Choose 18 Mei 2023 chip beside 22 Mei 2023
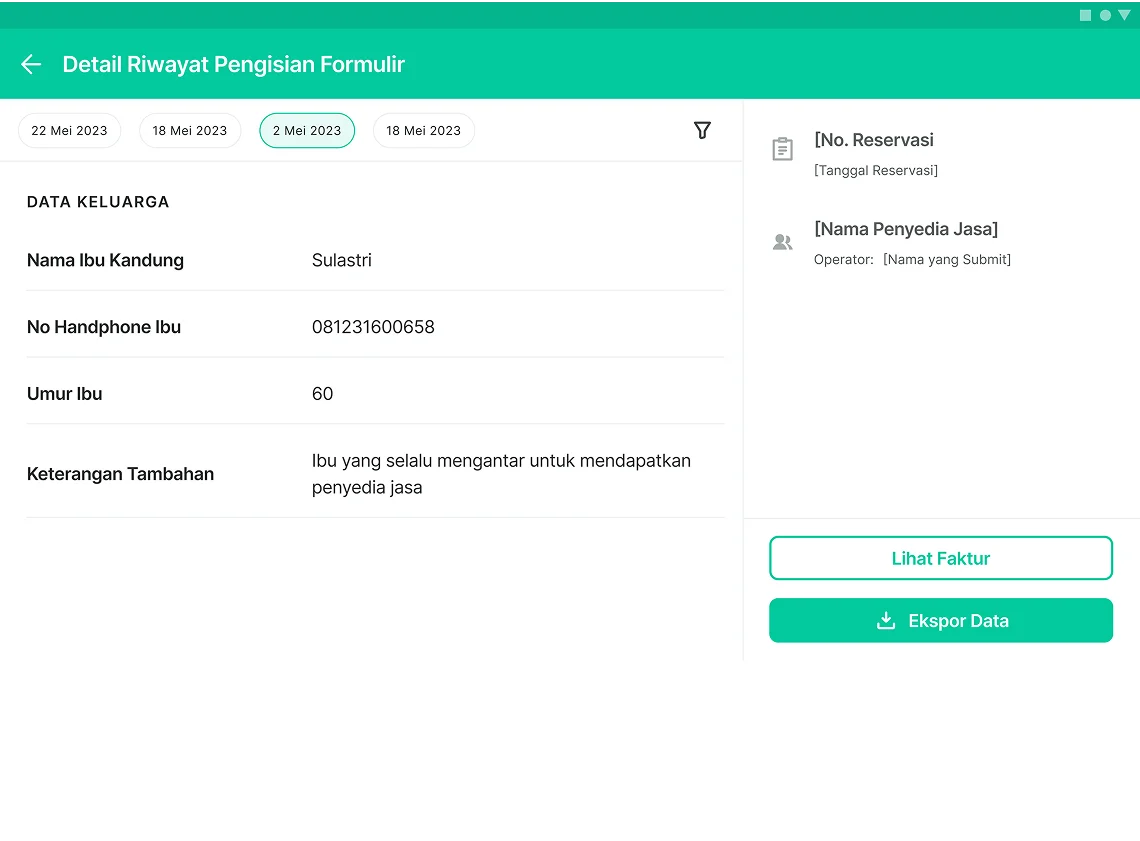This screenshot has width=1140, height=841. (x=190, y=131)
